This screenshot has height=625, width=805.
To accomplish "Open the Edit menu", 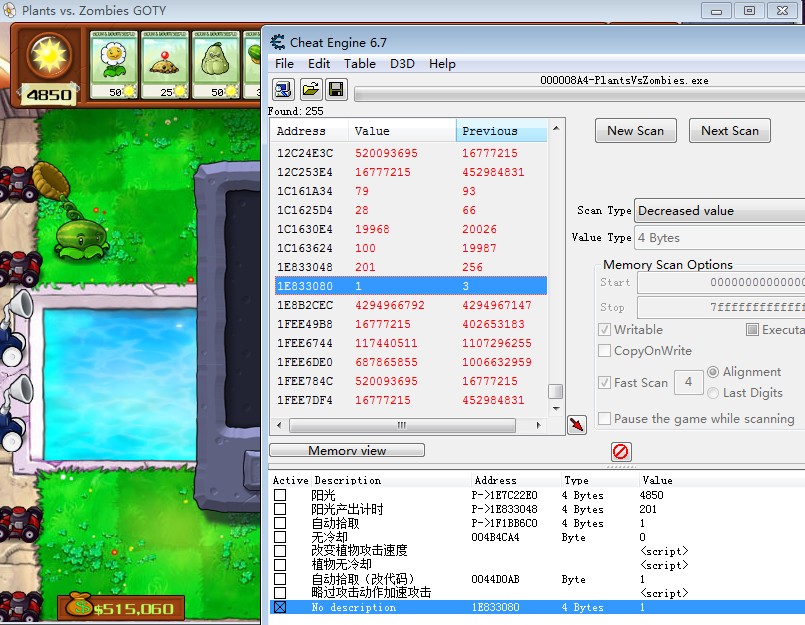I will pyautogui.click(x=319, y=64).
